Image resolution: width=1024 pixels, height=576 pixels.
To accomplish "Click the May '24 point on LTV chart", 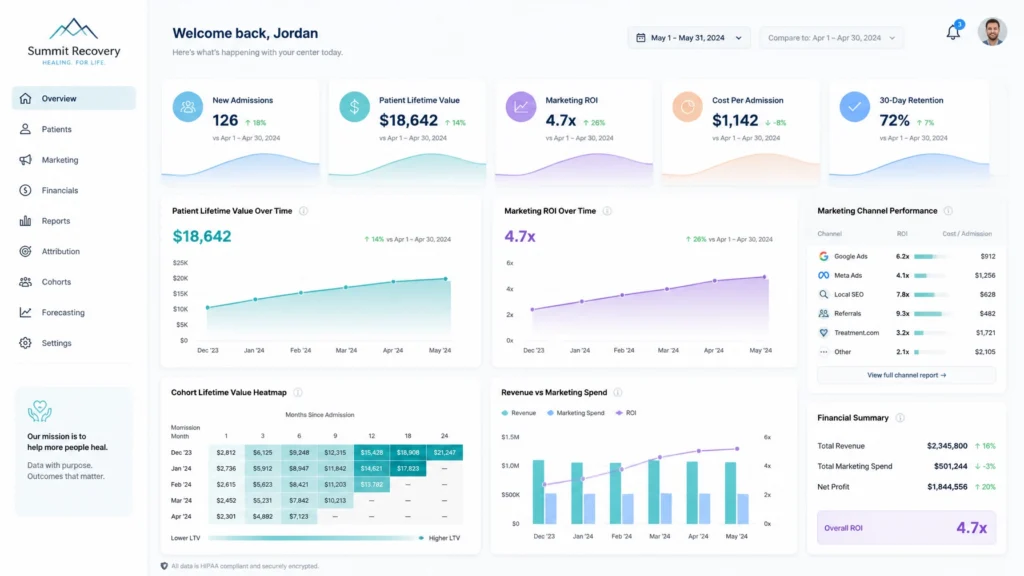I will click(x=446, y=279).
